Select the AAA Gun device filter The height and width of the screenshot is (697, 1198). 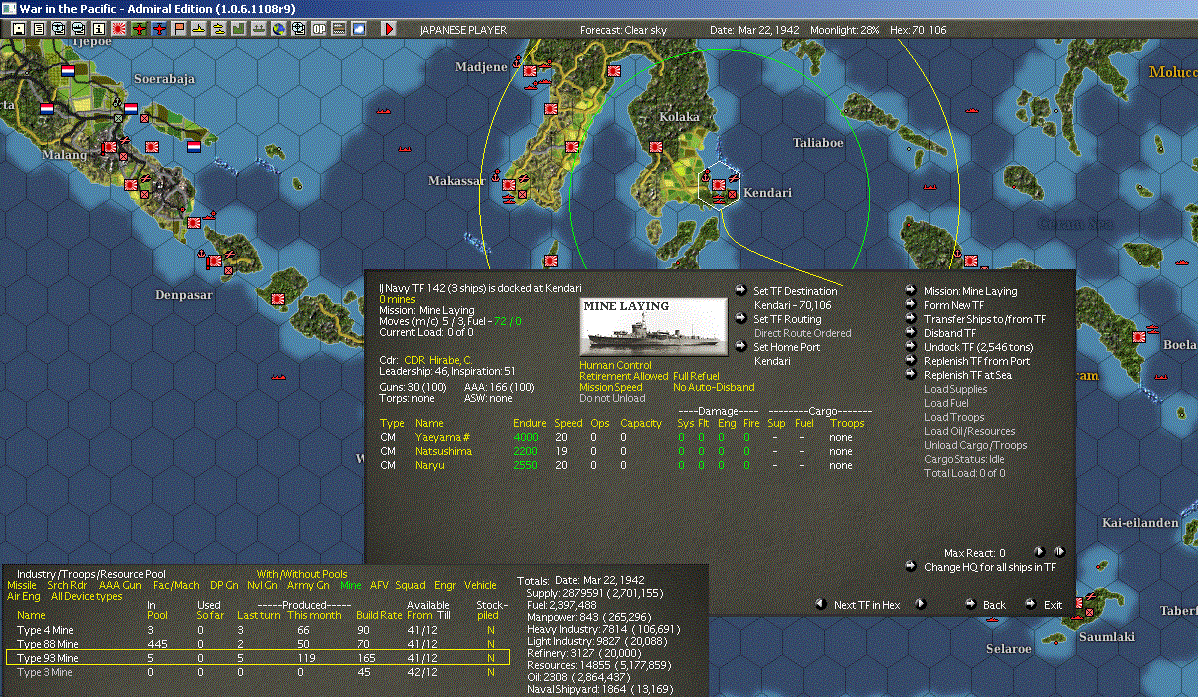tap(120, 585)
